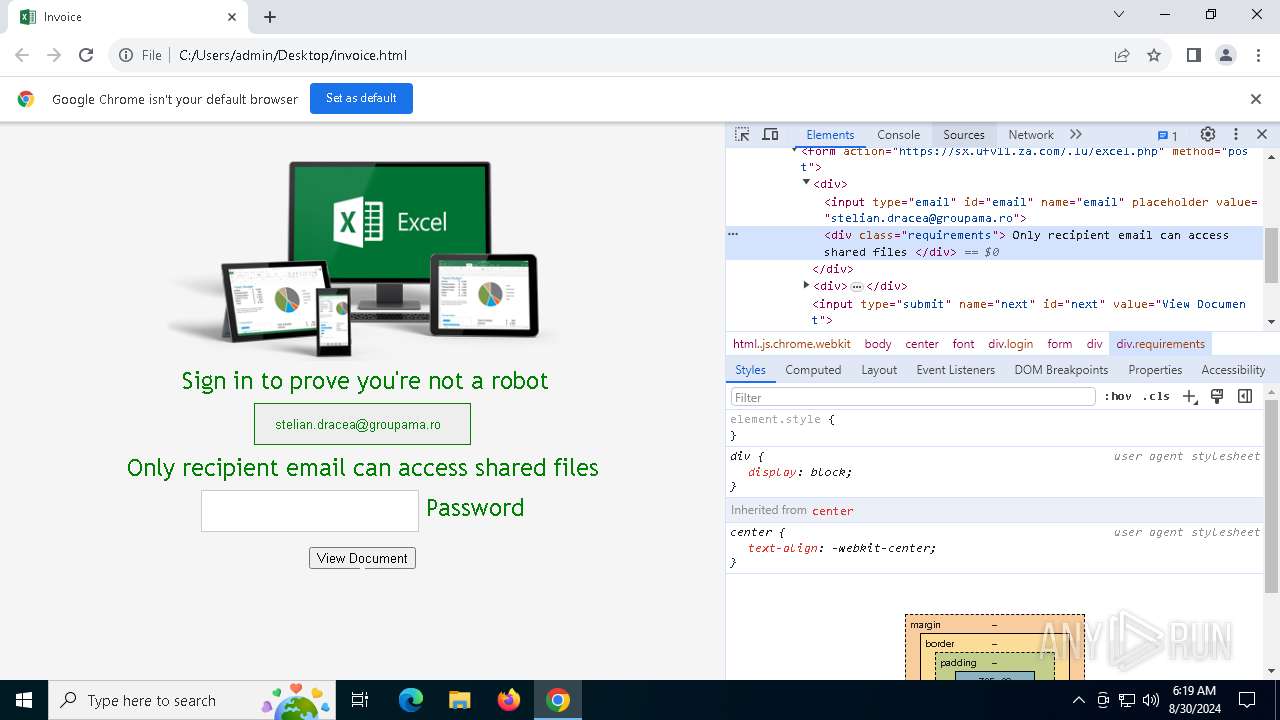The height and width of the screenshot is (720, 1280).
Task: Select form in breadcrumb trail
Action: pos(1059,344)
